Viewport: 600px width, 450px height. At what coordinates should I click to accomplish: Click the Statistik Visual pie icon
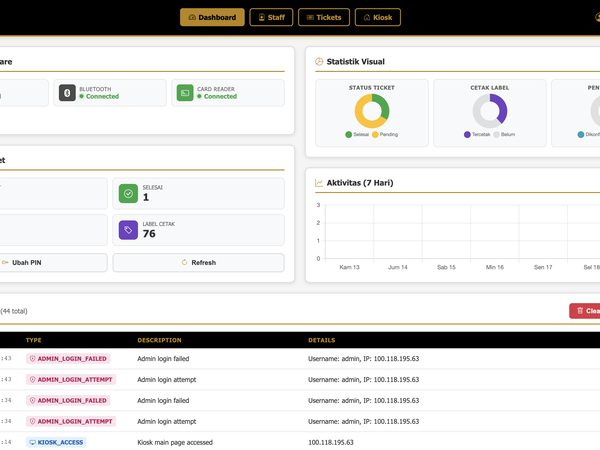pyautogui.click(x=319, y=62)
